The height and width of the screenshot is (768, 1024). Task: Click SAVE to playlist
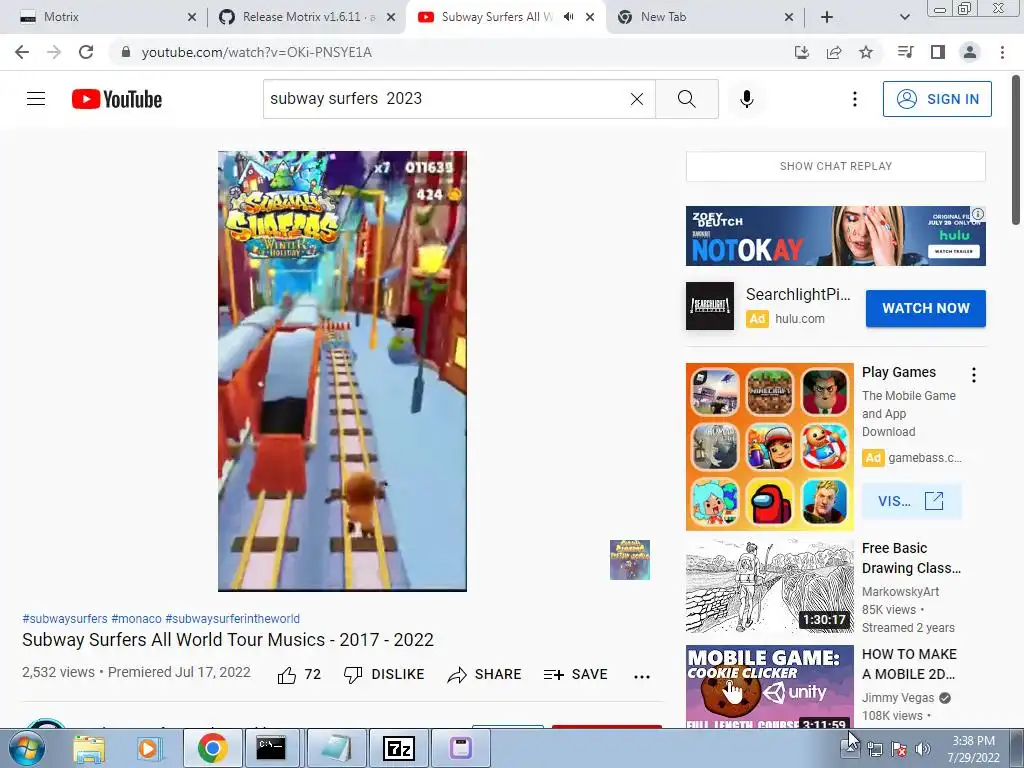575,675
